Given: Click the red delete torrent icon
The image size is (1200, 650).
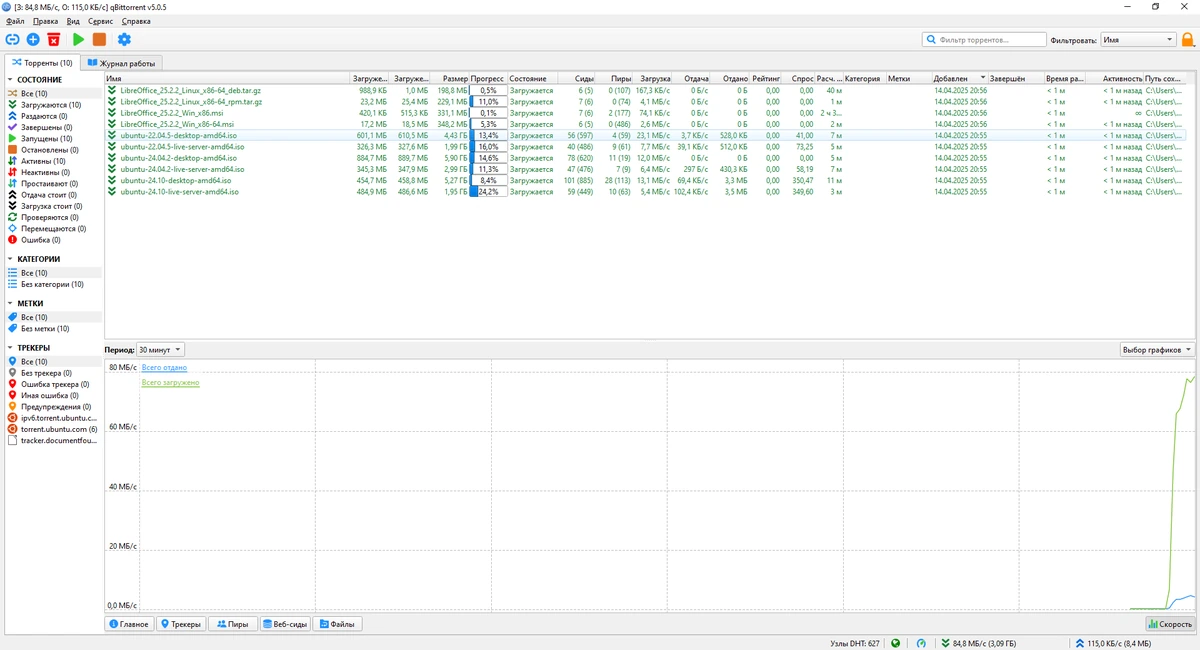Looking at the screenshot, I should (x=54, y=39).
